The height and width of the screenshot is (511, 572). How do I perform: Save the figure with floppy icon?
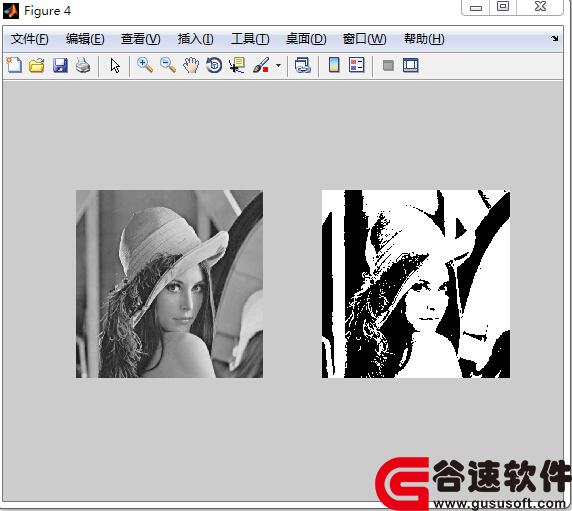60,66
